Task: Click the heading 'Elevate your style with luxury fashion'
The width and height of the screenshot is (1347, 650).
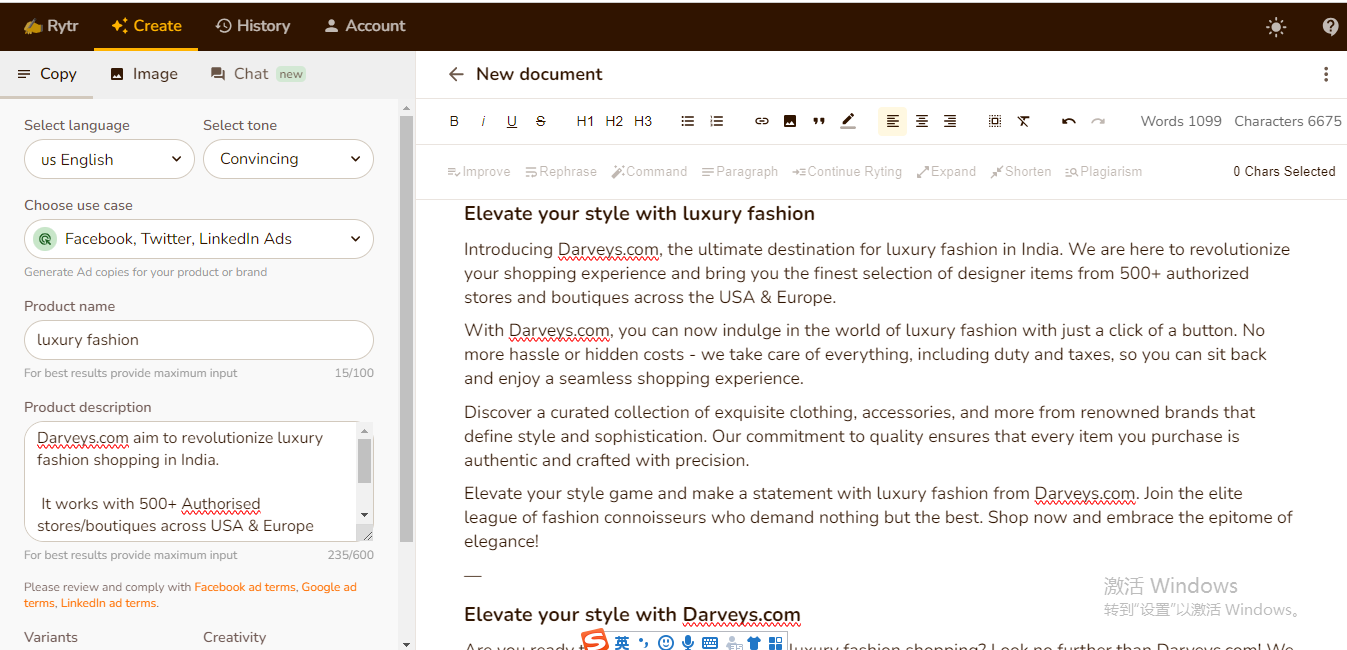Action: click(x=639, y=214)
